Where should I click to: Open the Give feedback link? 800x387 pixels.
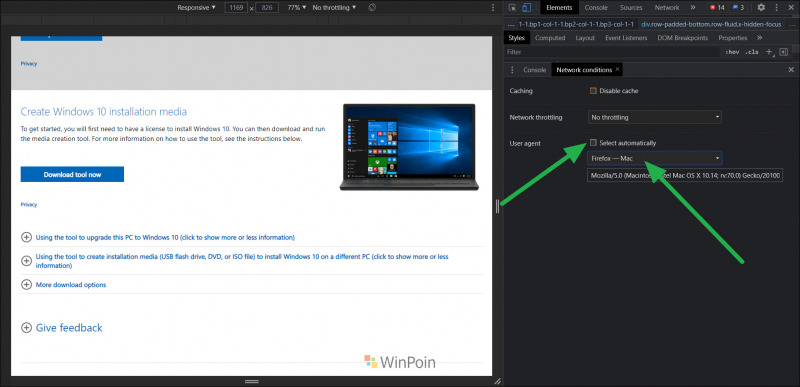(x=69, y=328)
